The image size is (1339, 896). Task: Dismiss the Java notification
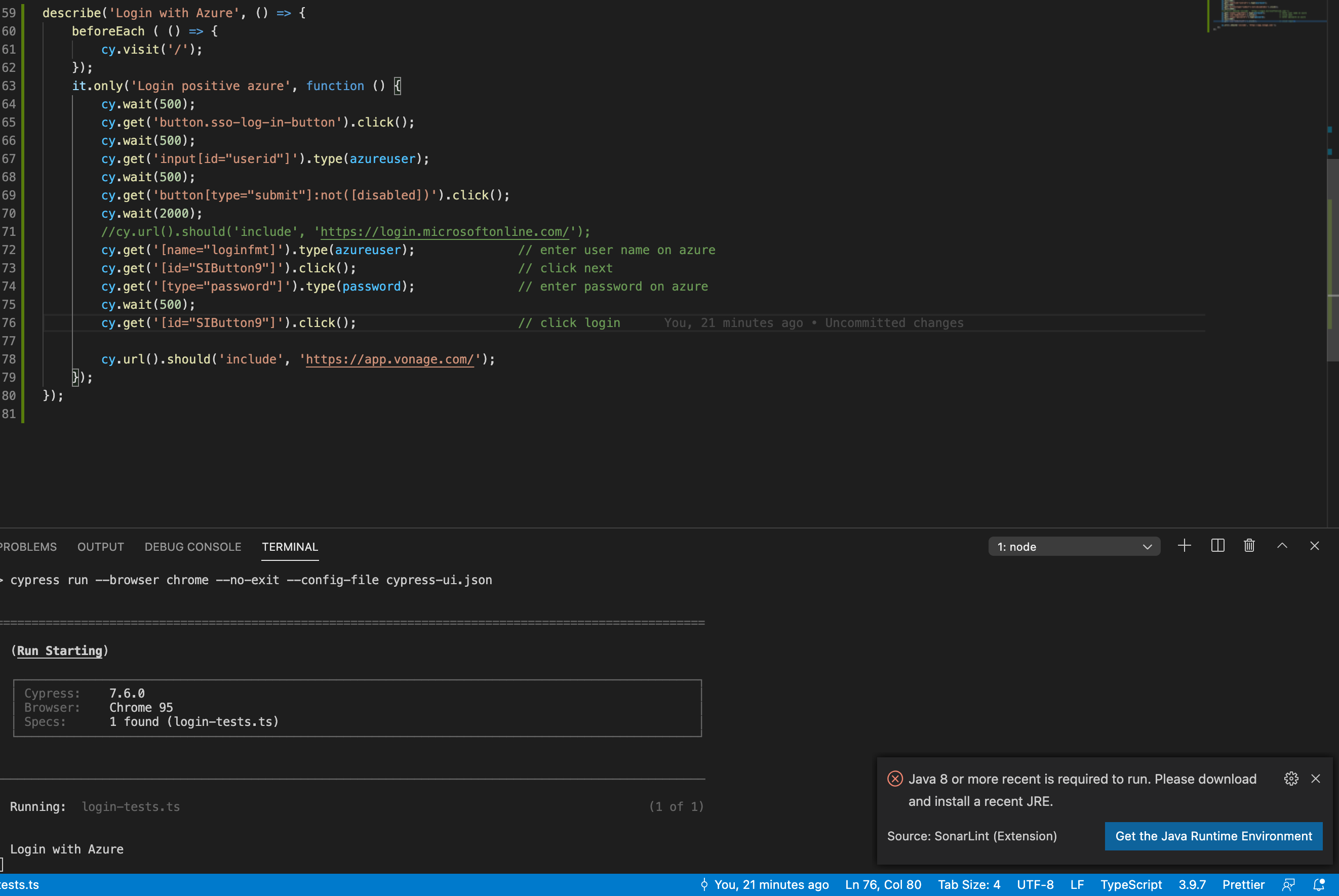[1316, 778]
